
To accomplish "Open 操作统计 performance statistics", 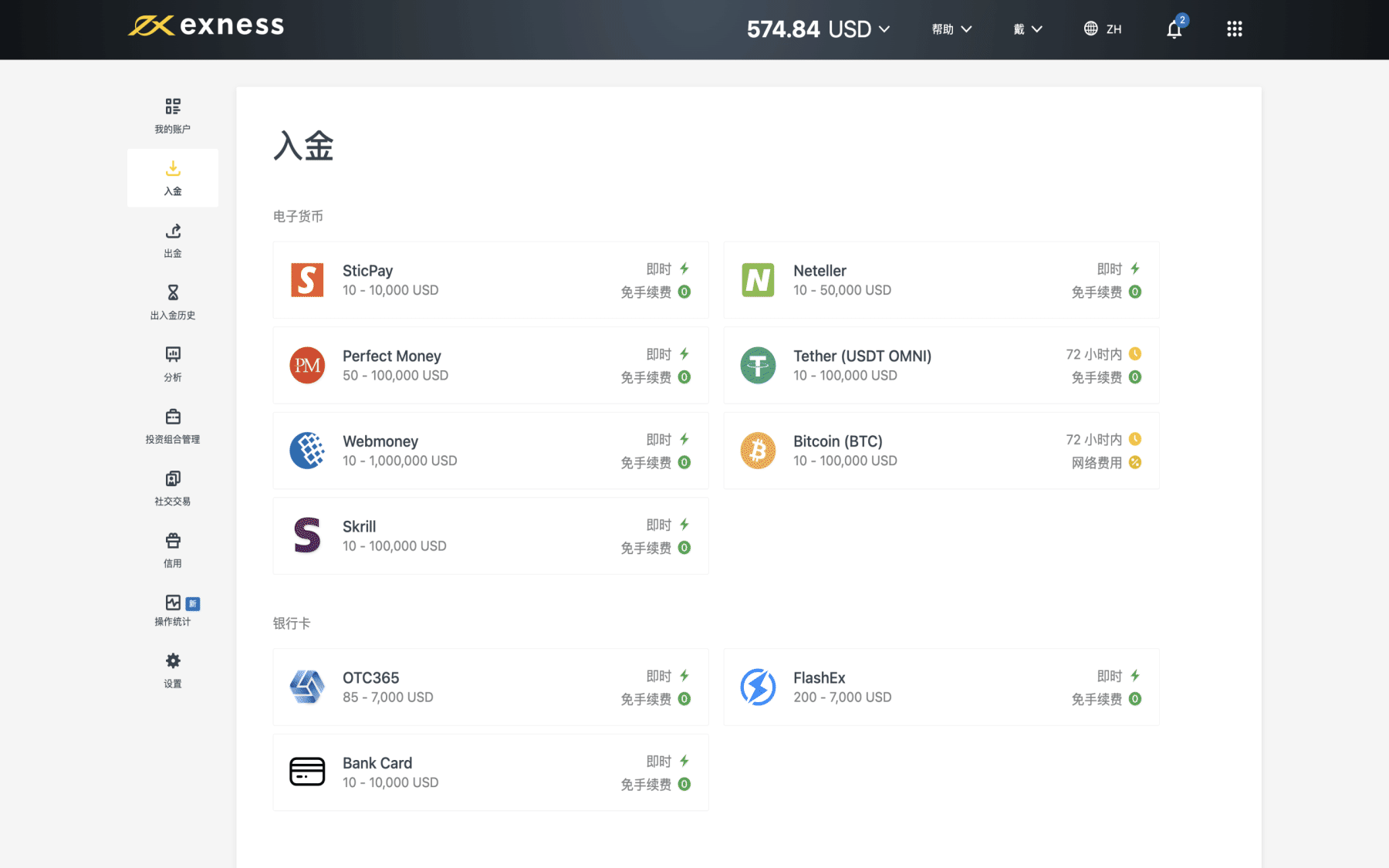I will pyautogui.click(x=173, y=610).
